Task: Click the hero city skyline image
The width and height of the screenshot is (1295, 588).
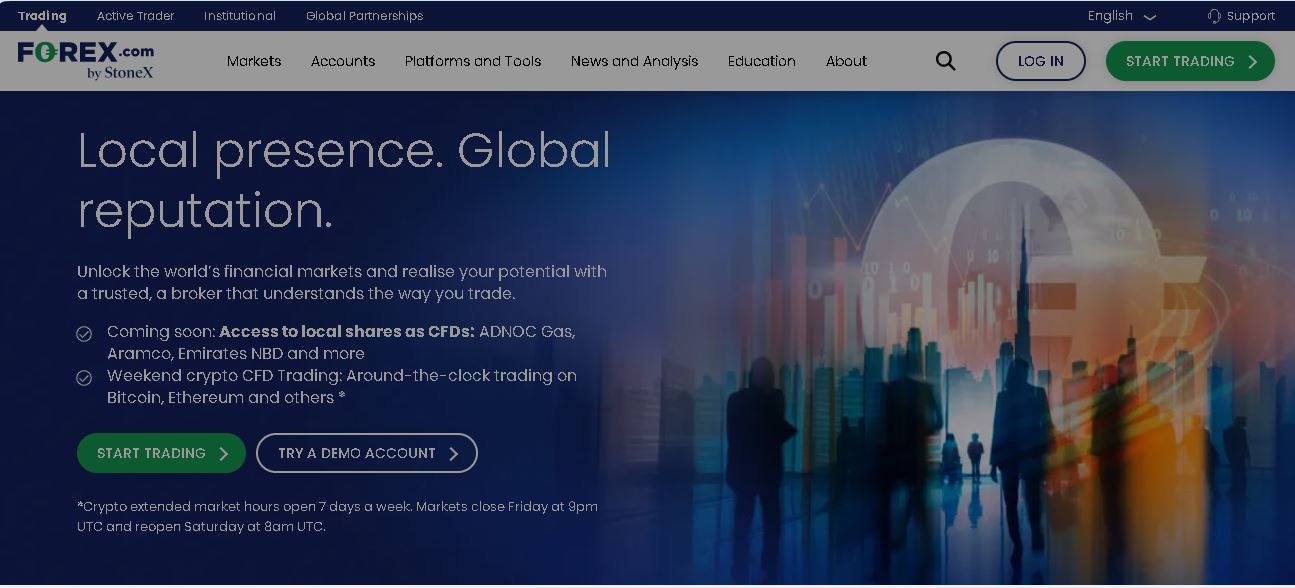Action: click(x=950, y=338)
